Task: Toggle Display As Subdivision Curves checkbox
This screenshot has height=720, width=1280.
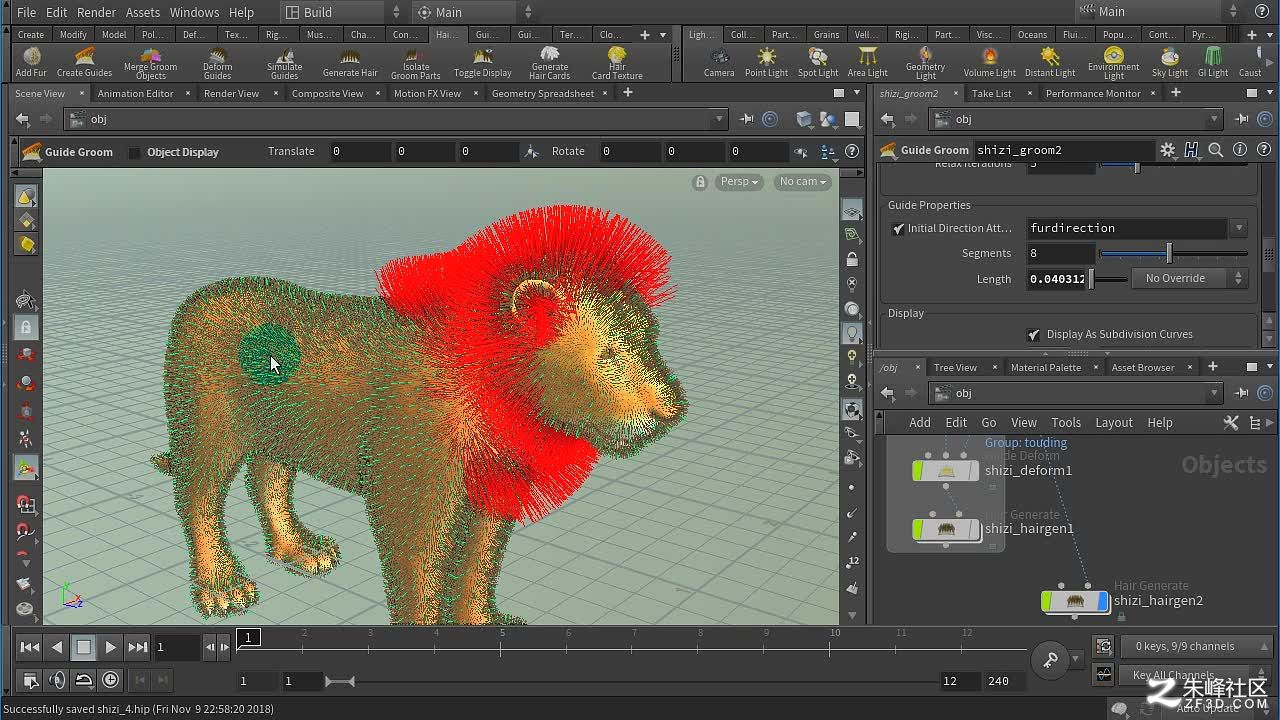Action: tap(1034, 335)
